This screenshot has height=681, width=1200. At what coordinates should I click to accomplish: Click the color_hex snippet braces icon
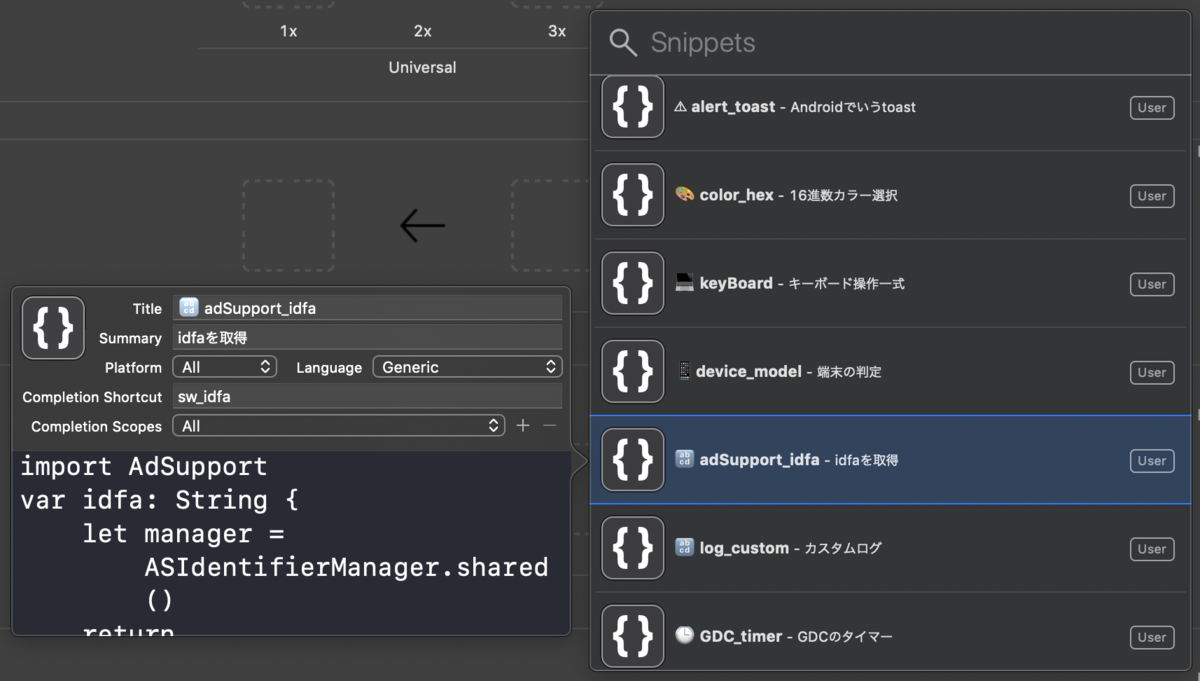tap(633, 195)
